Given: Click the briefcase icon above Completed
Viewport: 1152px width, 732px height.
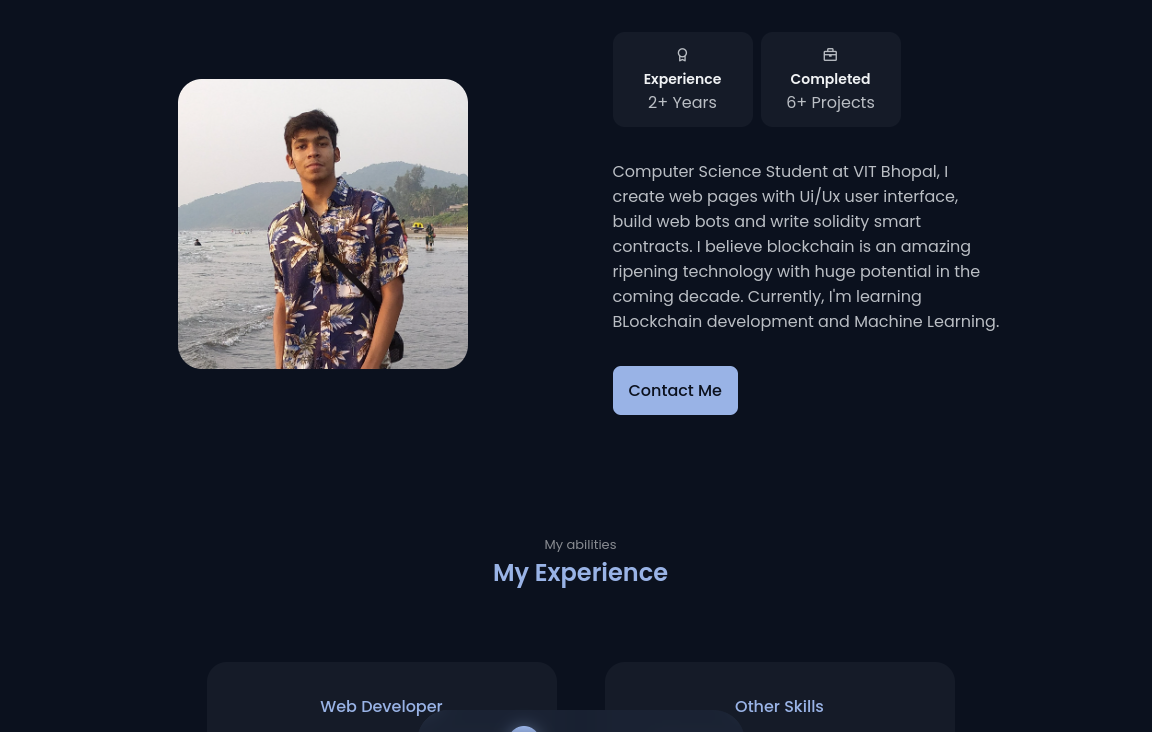Looking at the screenshot, I should (x=830, y=55).
